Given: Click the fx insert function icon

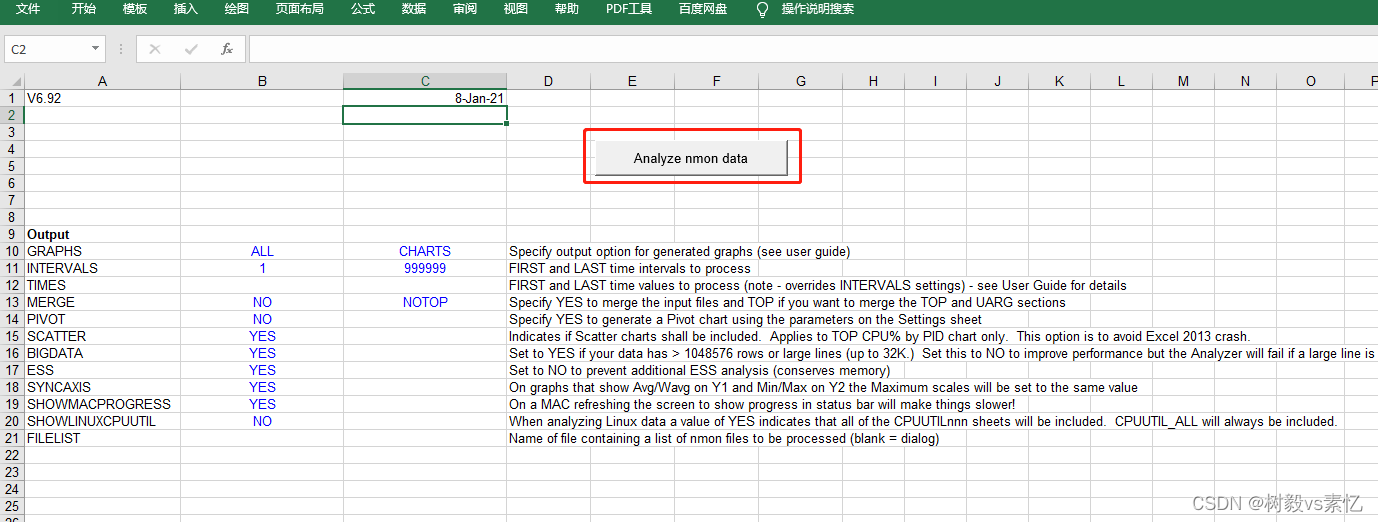Looking at the screenshot, I should [x=227, y=49].
